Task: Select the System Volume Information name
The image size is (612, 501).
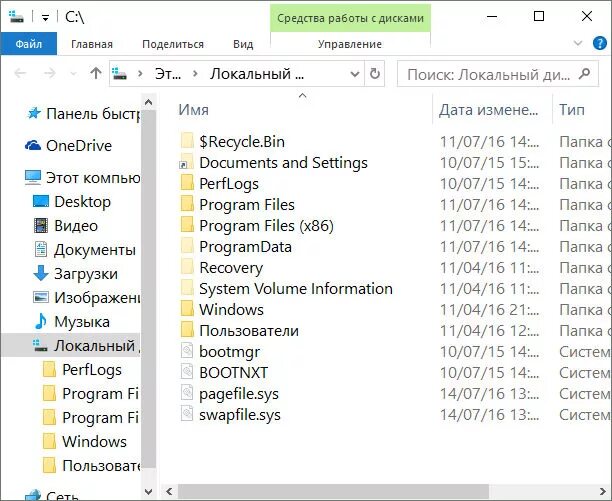Action: 296,289
